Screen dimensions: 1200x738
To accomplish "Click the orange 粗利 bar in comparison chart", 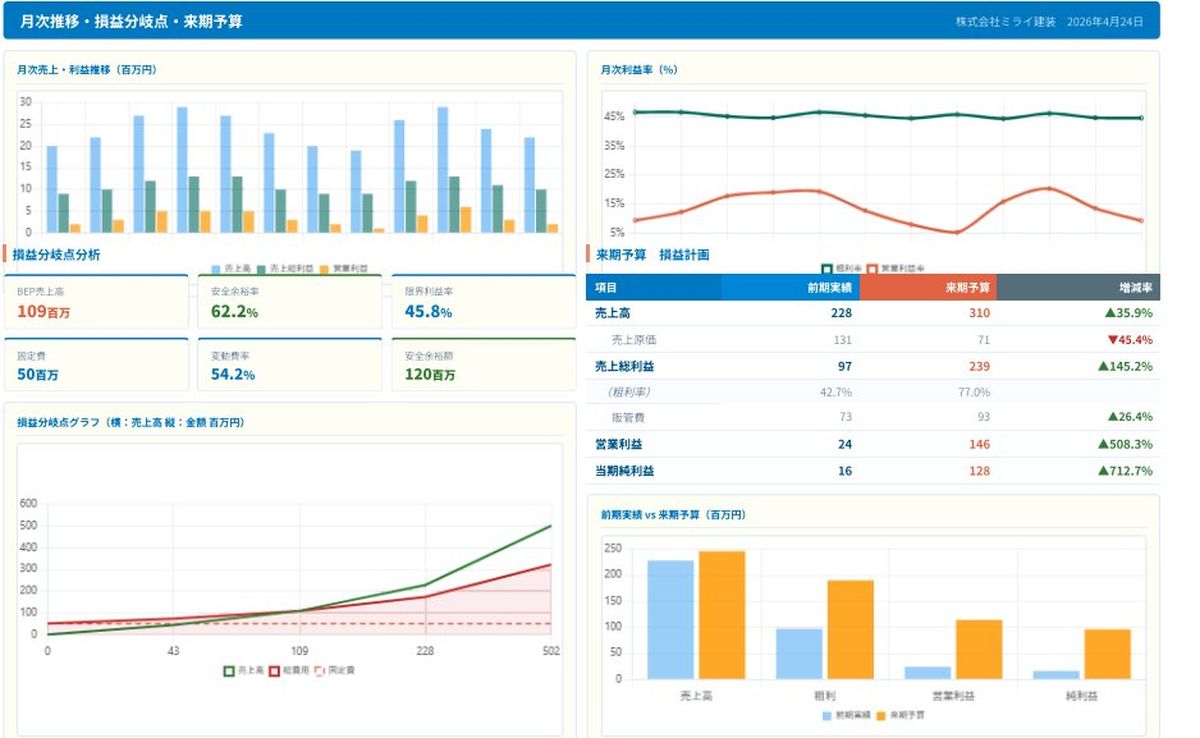I will click(850, 630).
